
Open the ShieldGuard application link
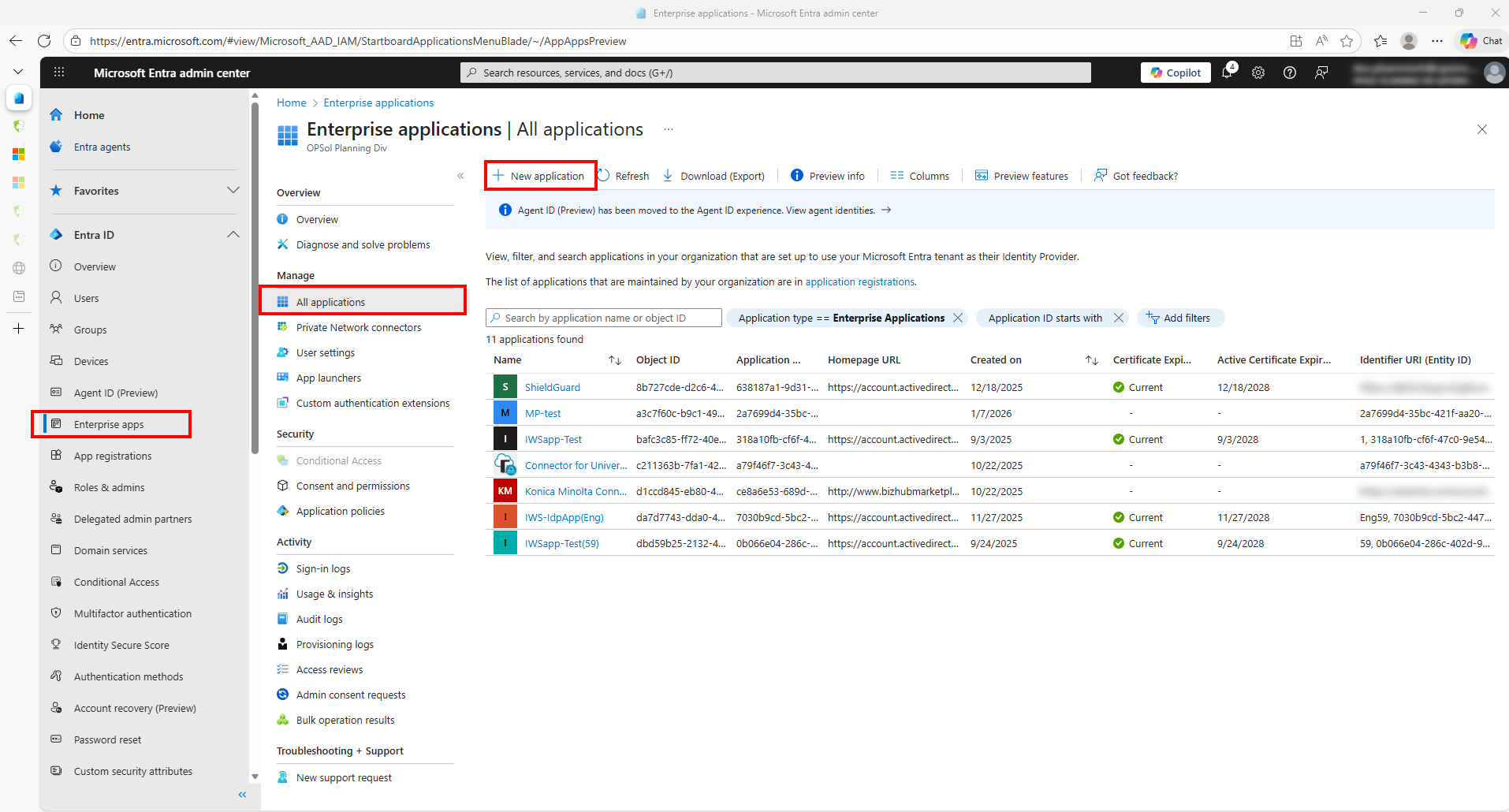552,387
